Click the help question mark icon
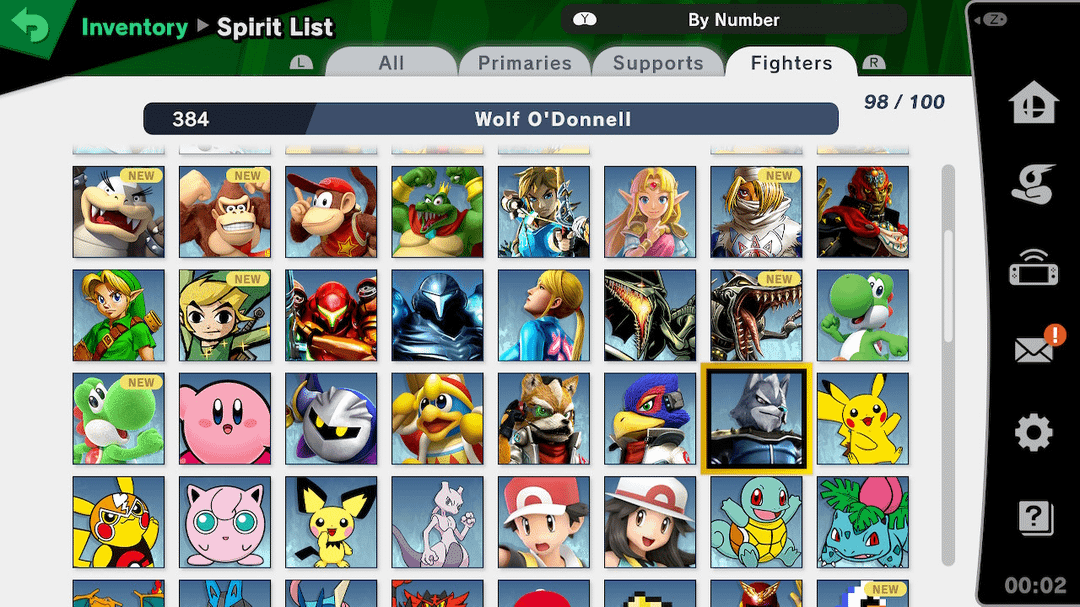The image size is (1080, 607). tap(1035, 517)
